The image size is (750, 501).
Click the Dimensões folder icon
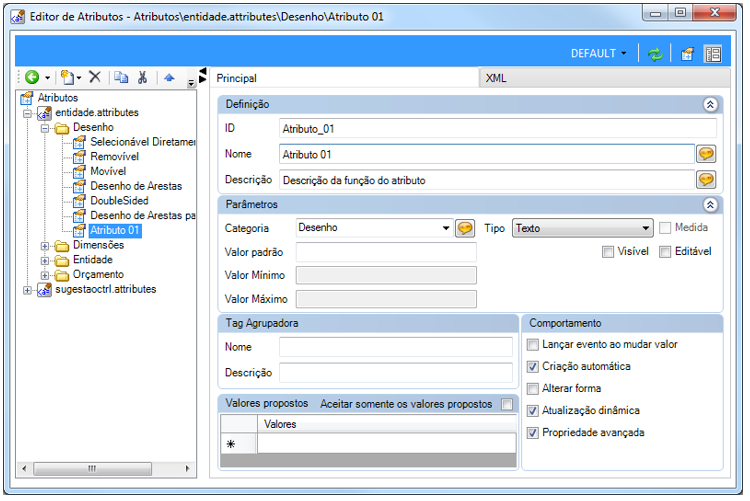pyautogui.click(x=62, y=246)
